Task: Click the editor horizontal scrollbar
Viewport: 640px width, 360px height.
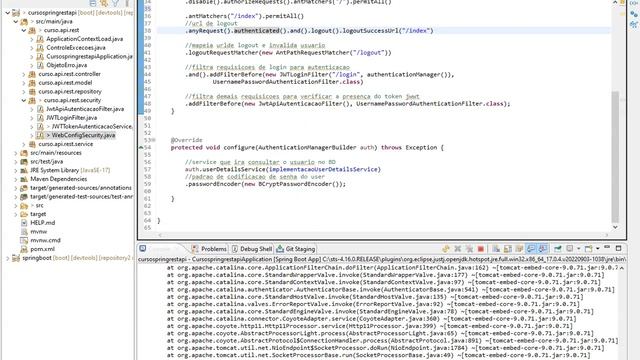Action: click(383, 235)
